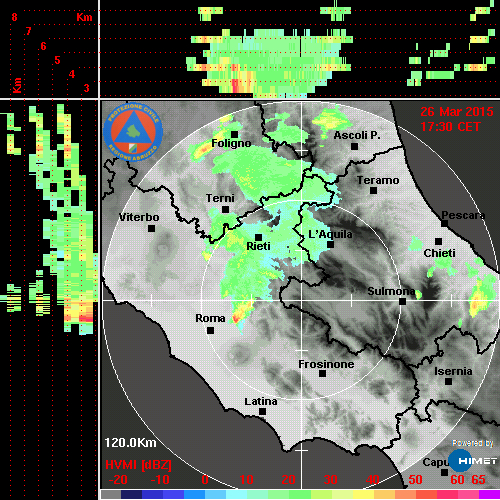This screenshot has height=500, width=500.
Task: Select the Frosinone city marker square
Action: 322,374
